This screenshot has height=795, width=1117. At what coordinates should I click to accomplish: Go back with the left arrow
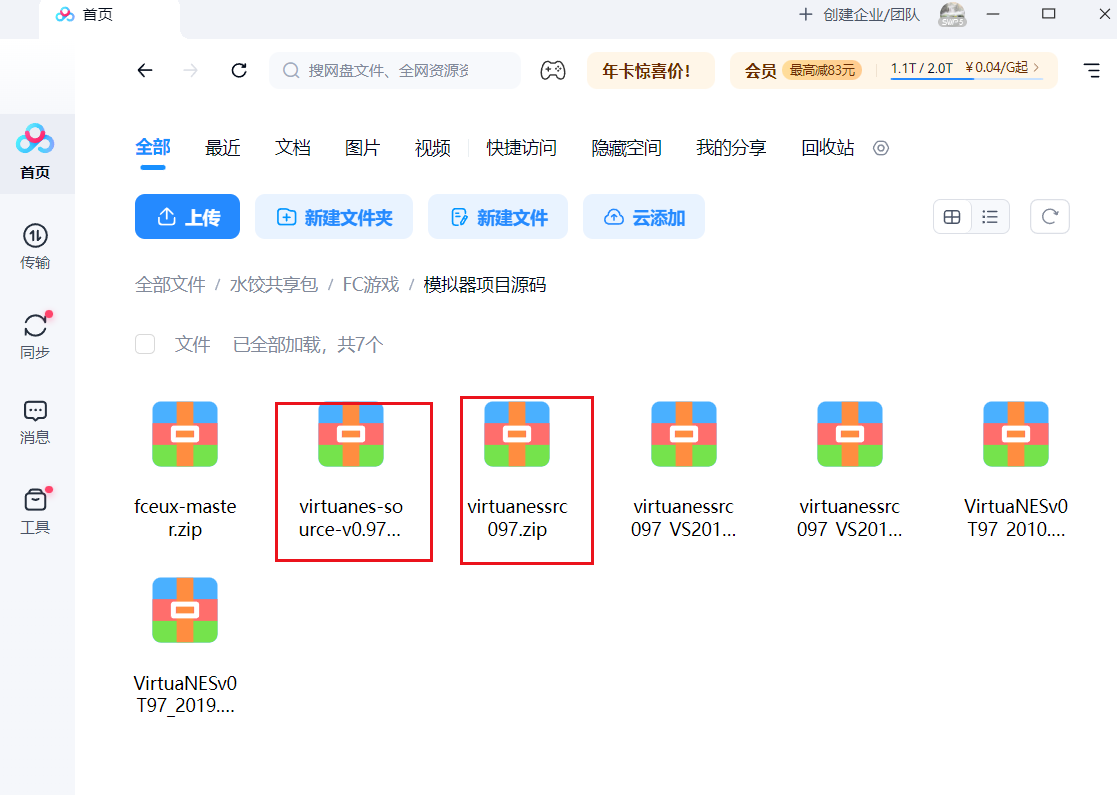point(145,71)
